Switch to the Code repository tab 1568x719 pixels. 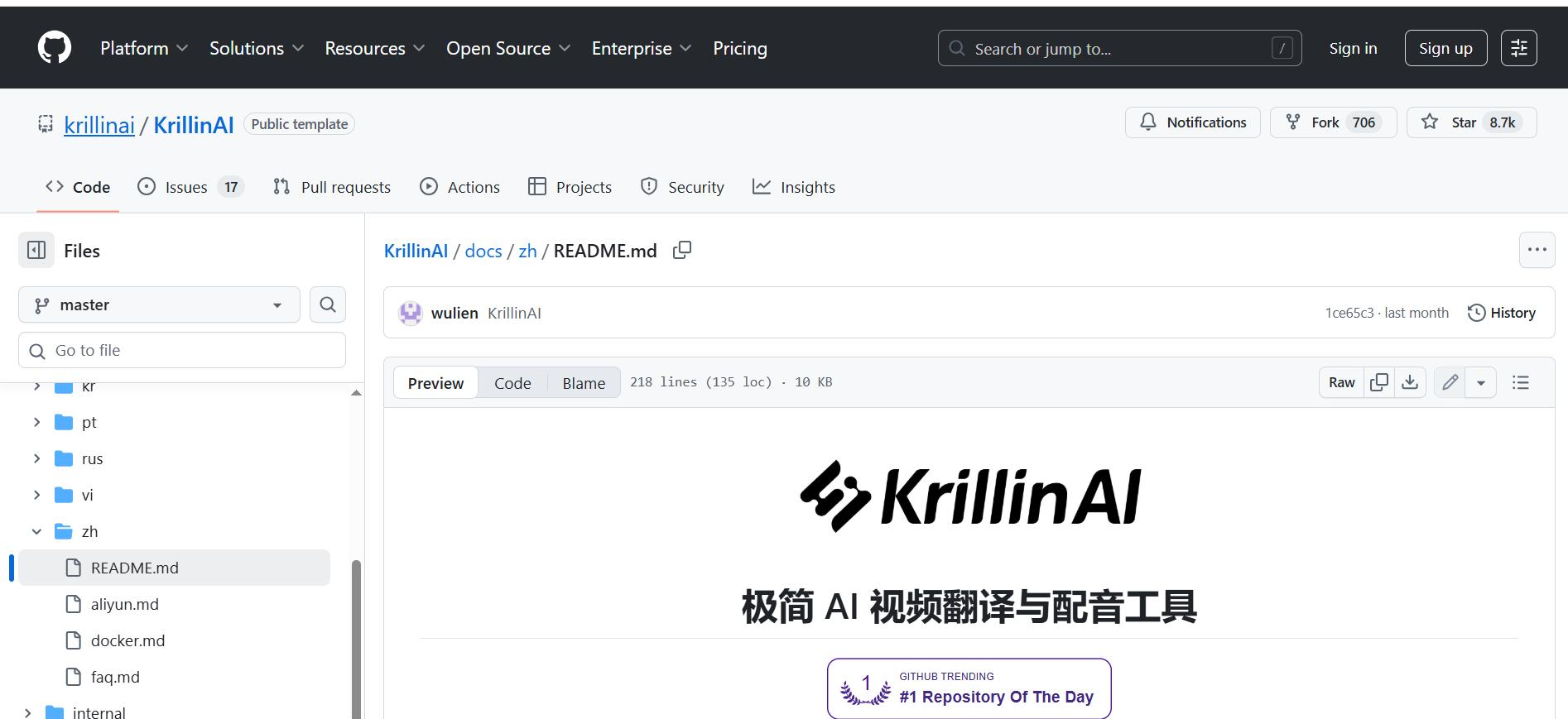pyautogui.click(x=78, y=187)
